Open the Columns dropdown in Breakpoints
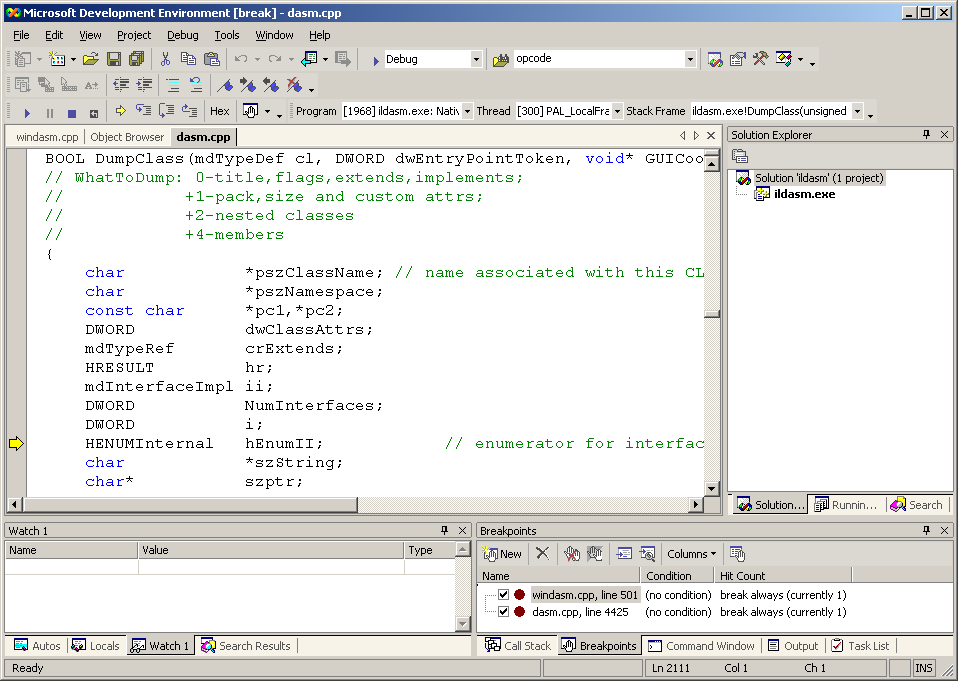This screenshot has height=681, width=958. pos(691,554)
